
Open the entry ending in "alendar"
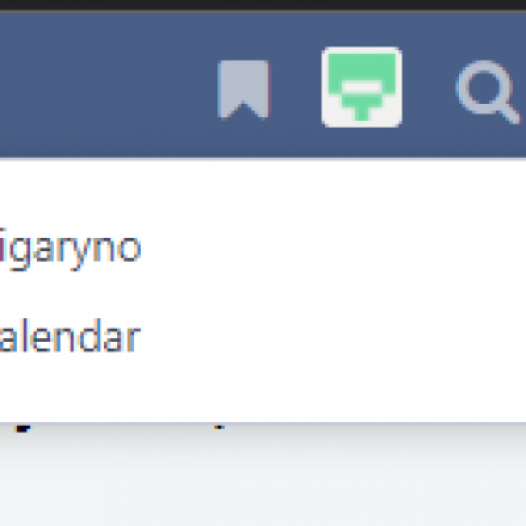pyautogui.click(x=70, y=336)
